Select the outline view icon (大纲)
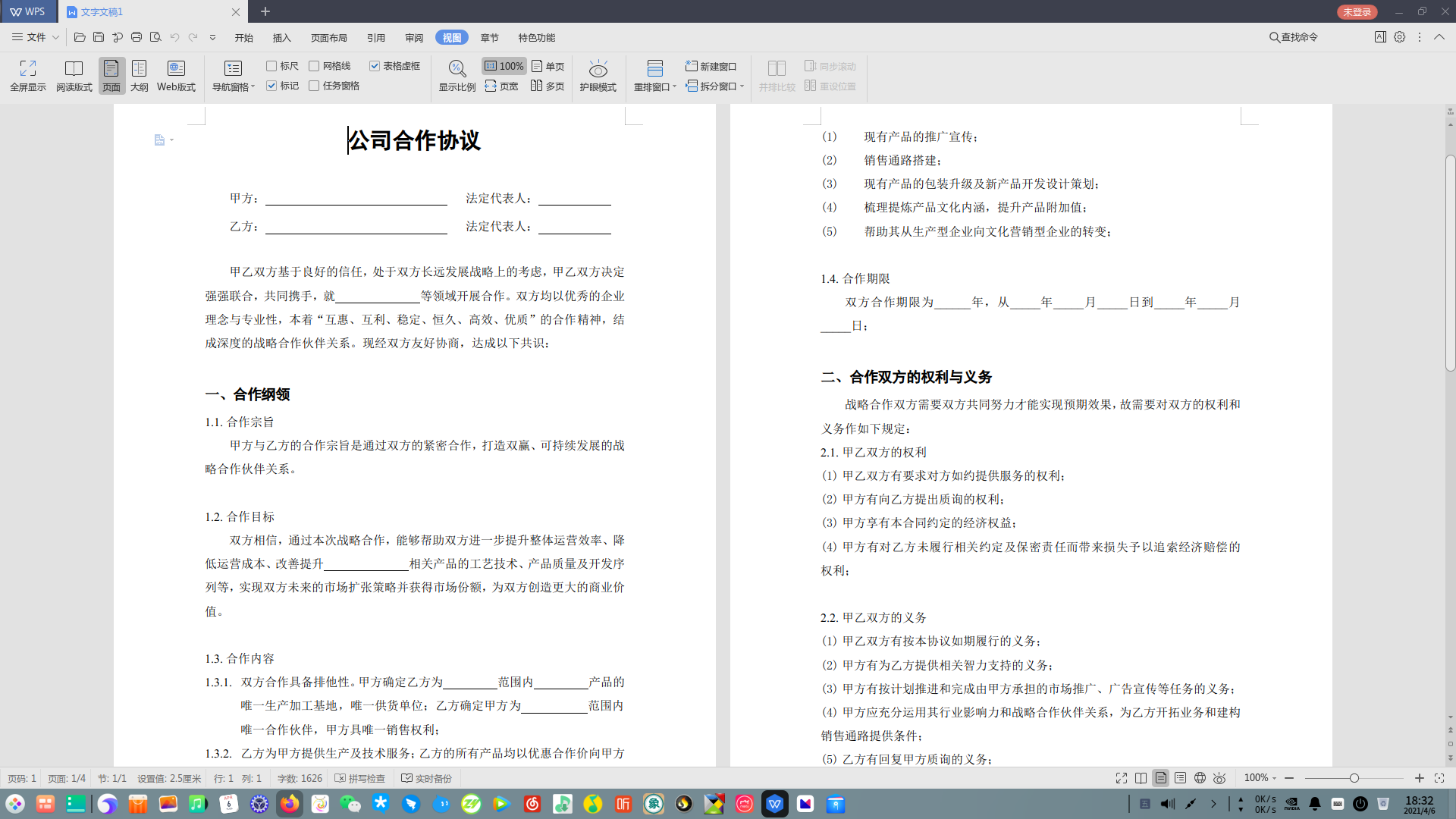This screenshot has height=819, width=1456. click(139, 69)
